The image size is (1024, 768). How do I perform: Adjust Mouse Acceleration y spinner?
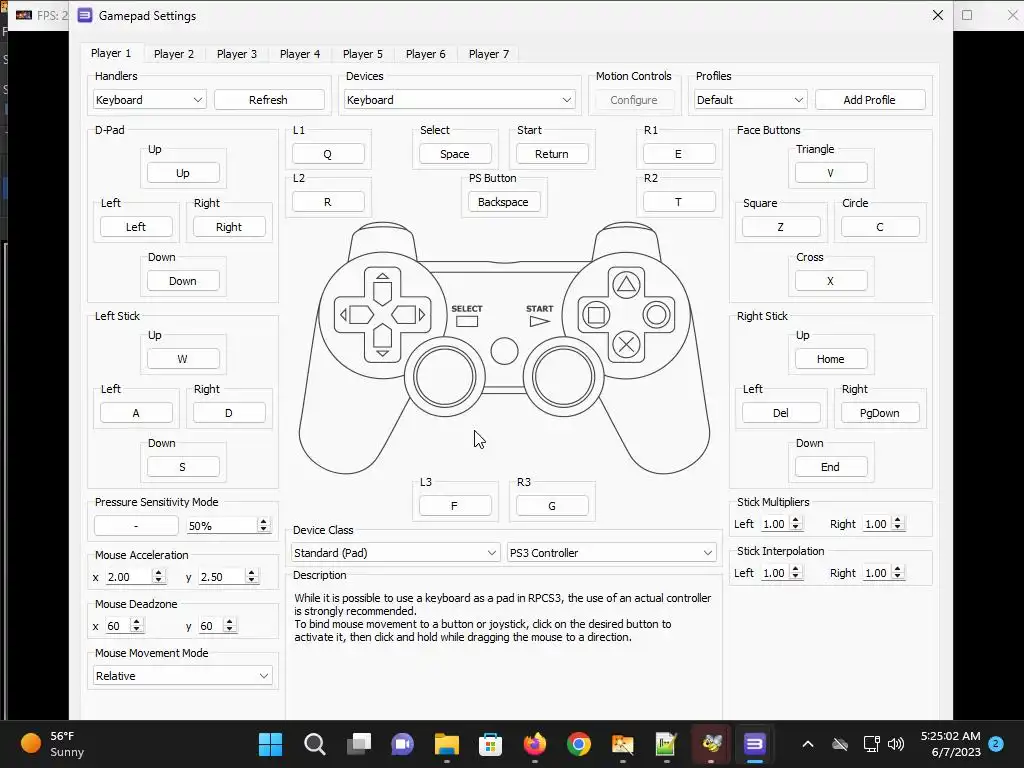pyautogui.click(x=251, y=577)
